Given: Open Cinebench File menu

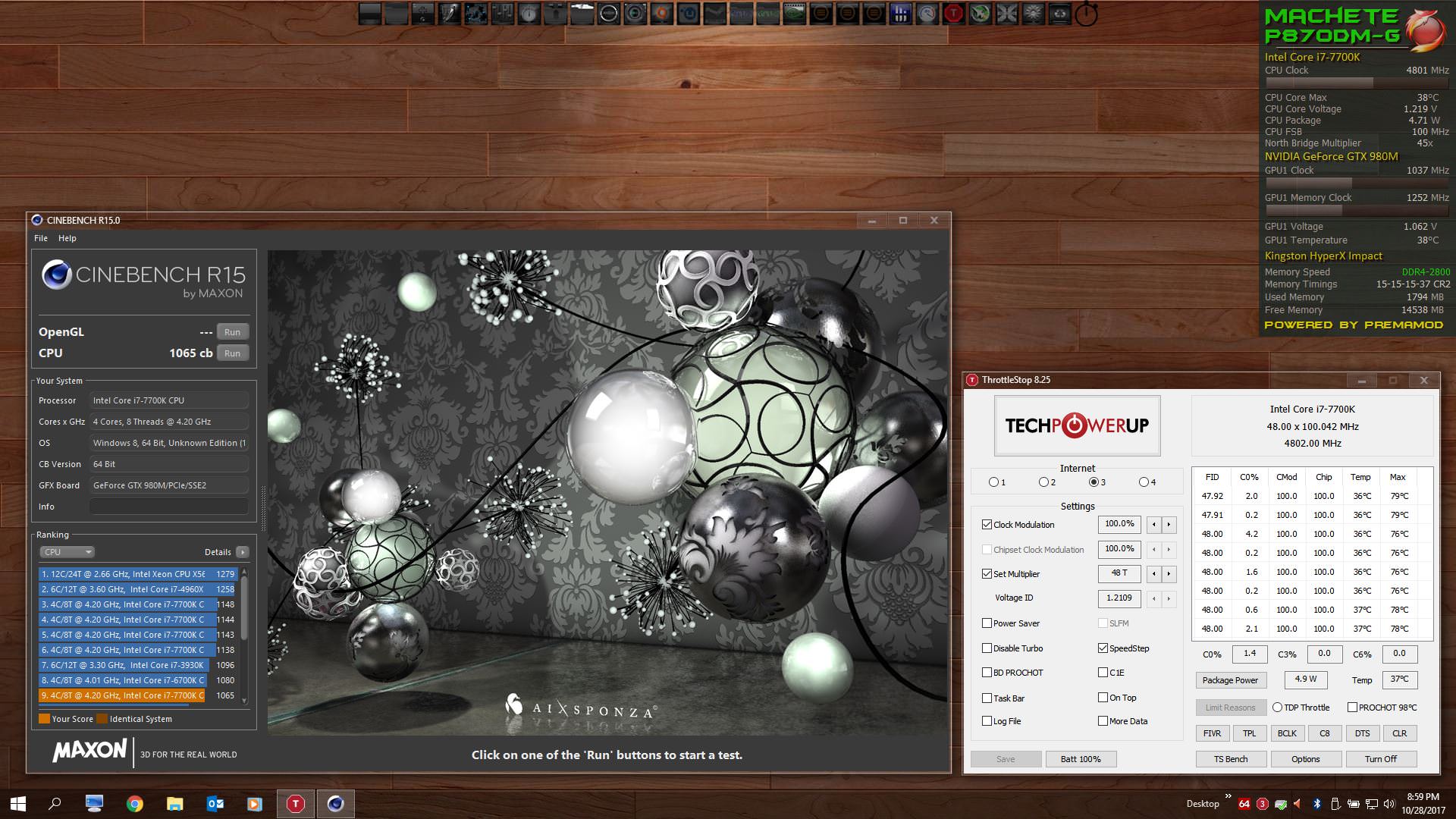Looking at the screenshot, I should [x=41, y=238].
